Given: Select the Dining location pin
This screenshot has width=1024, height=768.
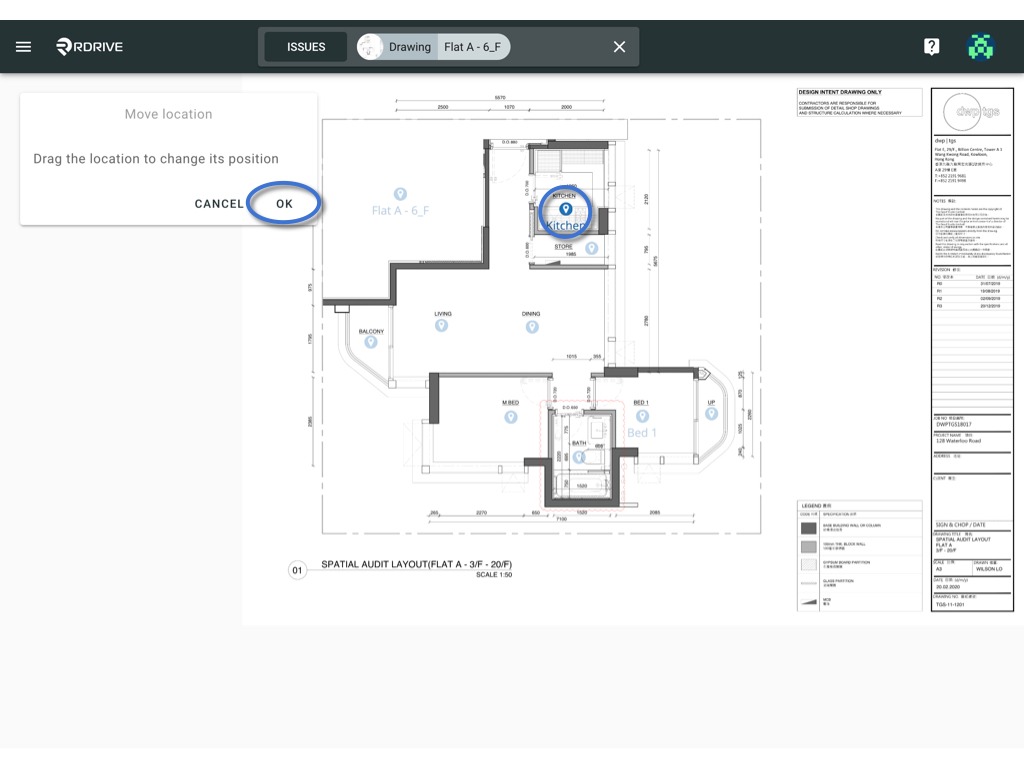Looking at the screenshot, I should pyautogui.click(x=532, y=327).
